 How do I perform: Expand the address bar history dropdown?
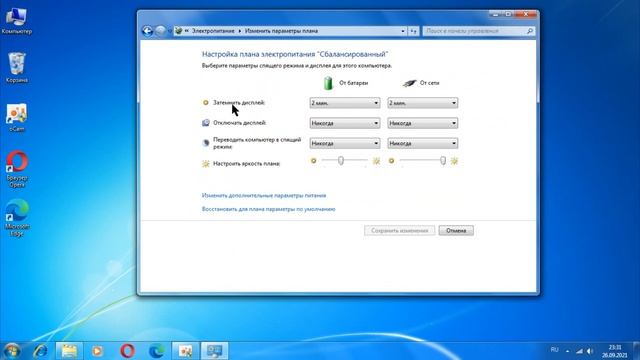(403, 31)
